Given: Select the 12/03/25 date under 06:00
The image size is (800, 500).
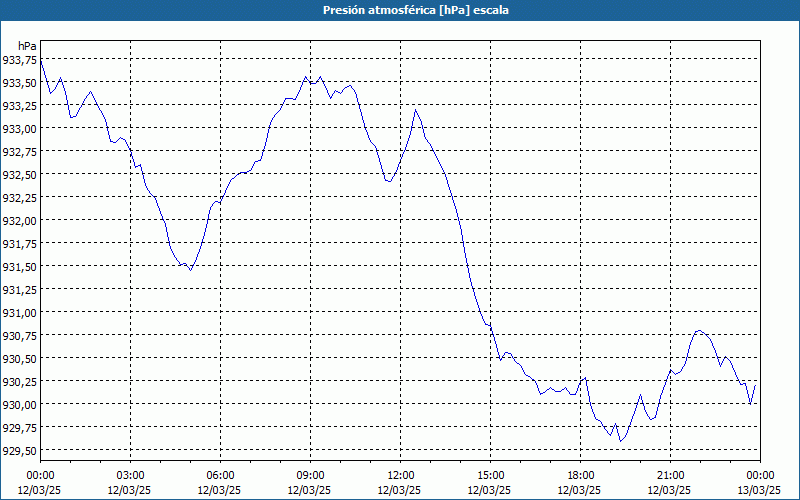Looking at the screenshot, I should tap(220, 490).
